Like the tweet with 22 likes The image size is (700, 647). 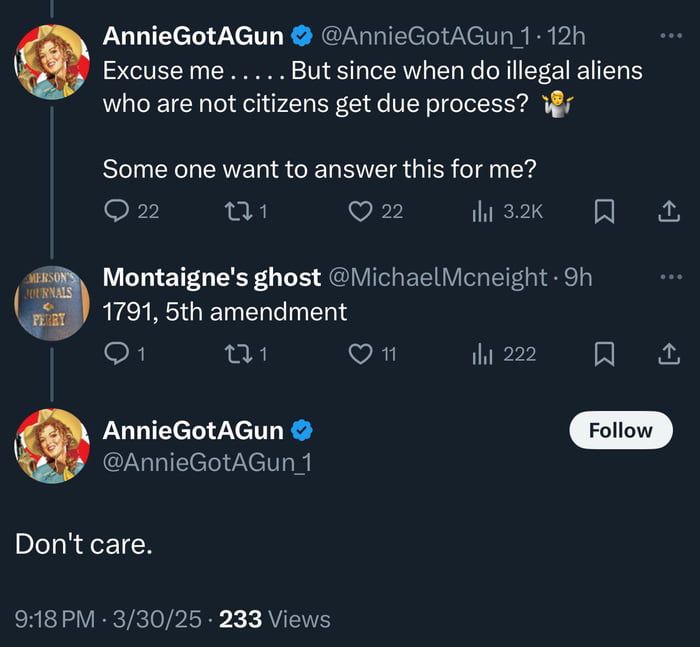pyautogui.click(x=361, y=211)
